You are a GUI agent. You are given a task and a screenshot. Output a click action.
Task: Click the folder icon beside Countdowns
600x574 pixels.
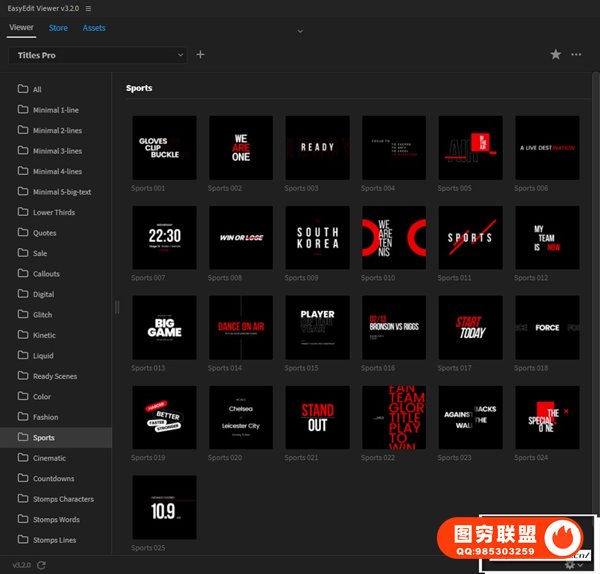[x=22, y=478]
